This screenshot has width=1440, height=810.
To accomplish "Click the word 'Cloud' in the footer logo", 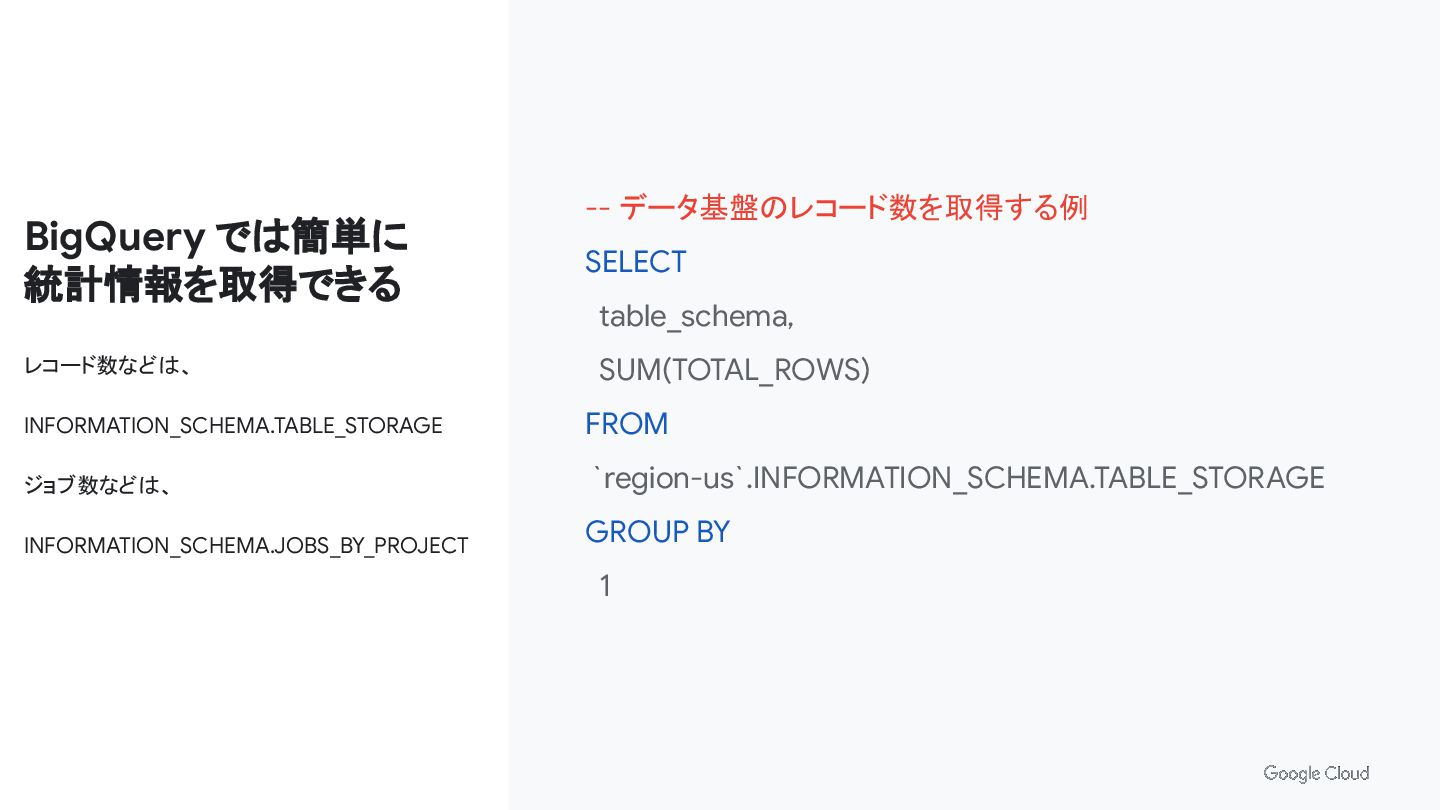I will click(x=1348, y=773).
